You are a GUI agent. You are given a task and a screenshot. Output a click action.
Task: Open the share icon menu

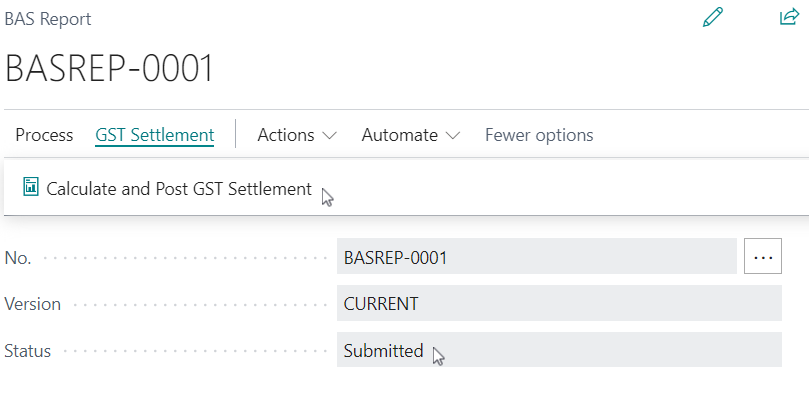pos(788,17)
